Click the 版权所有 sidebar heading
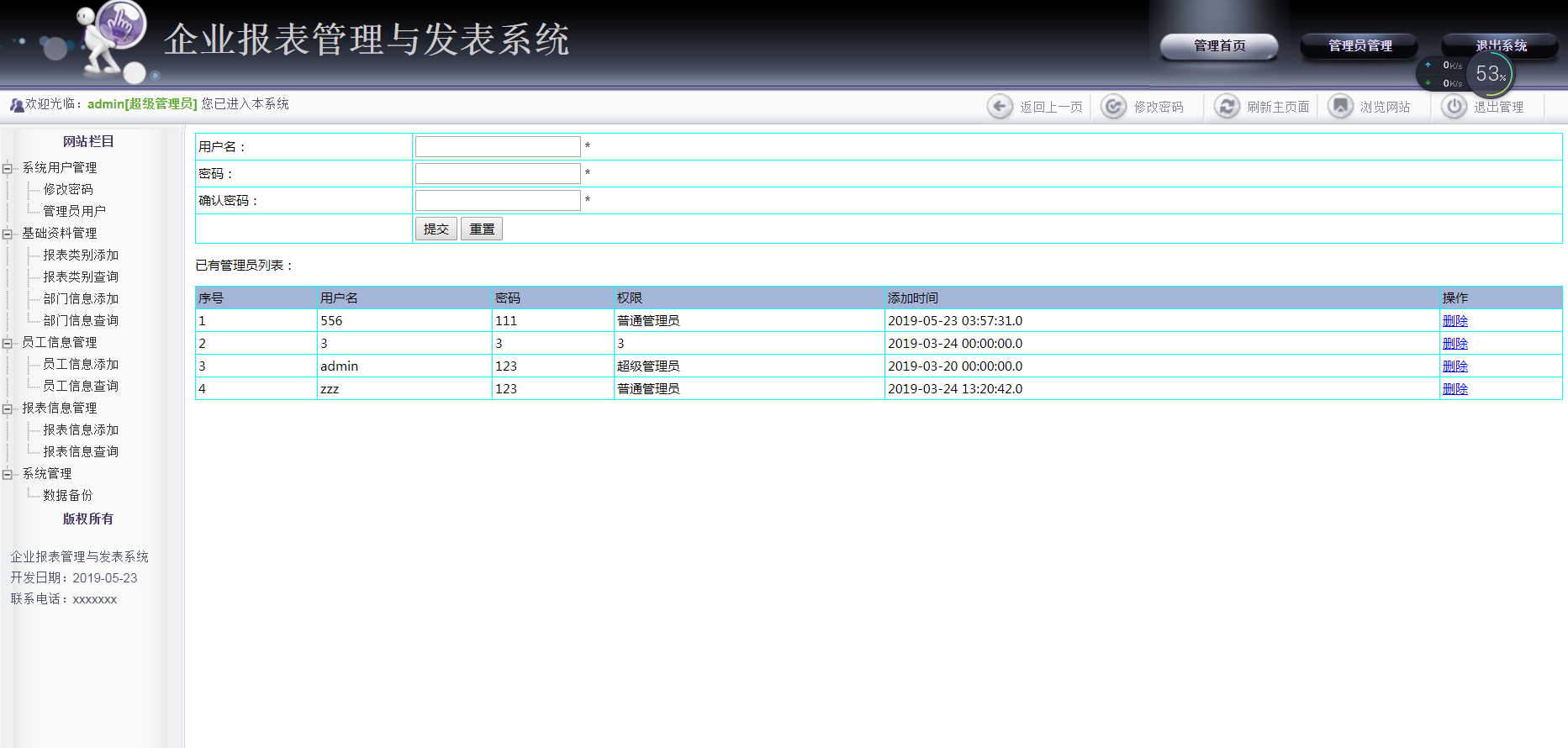Screen dimensions: 1568x748 [88, 519]
